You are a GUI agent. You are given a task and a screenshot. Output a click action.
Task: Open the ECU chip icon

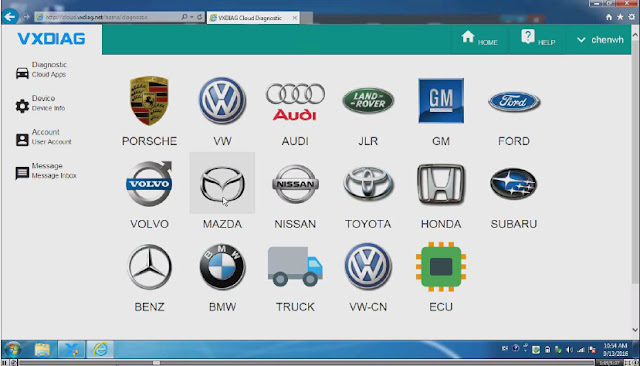click(441, 267)
